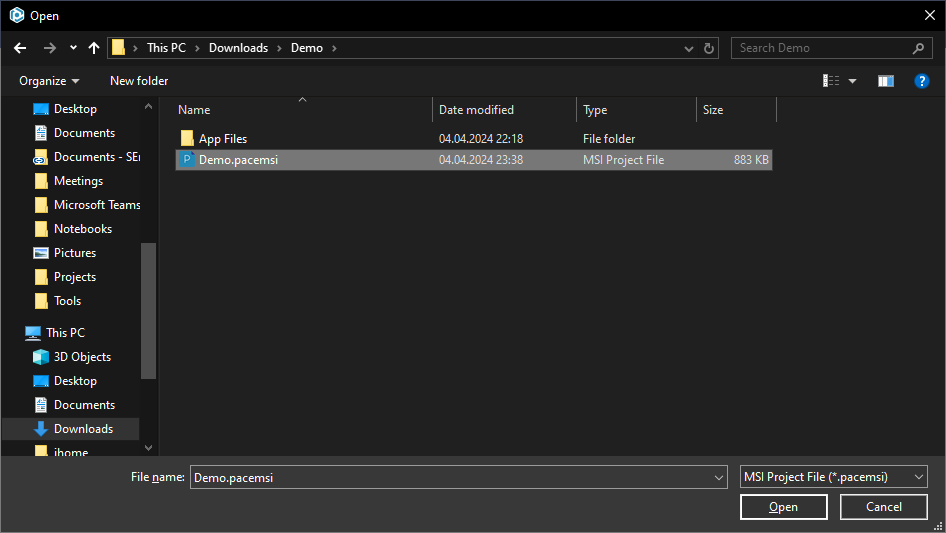Click the dialog title bar app icon
The height and width of the screenshot is (533, 946).
[17, 15]
